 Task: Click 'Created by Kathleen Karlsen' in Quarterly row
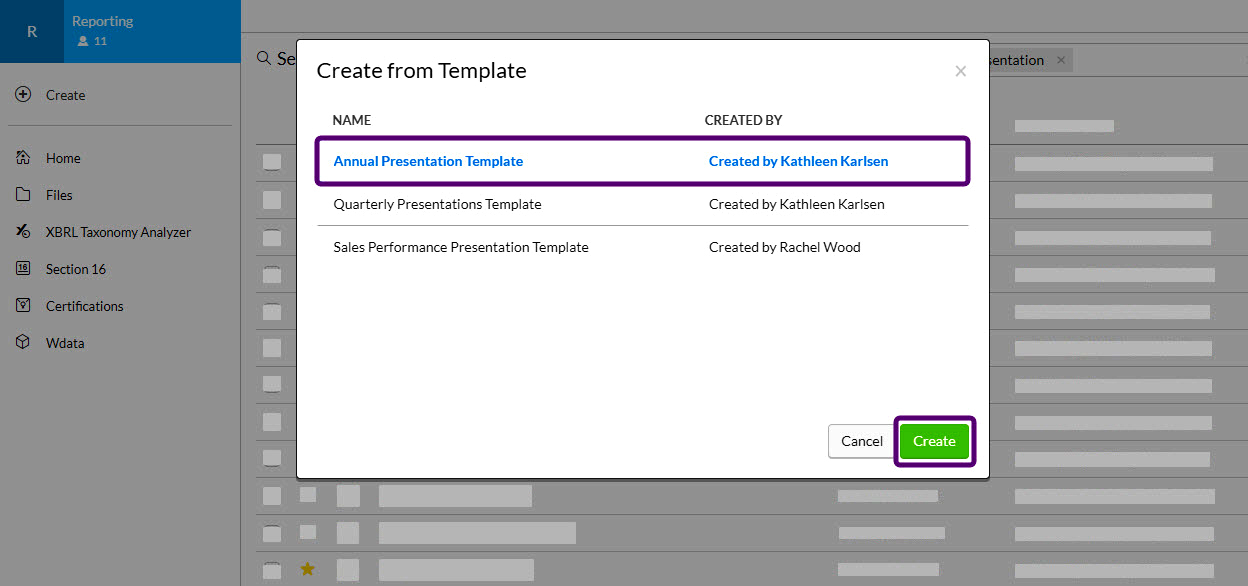(x=796, y=204)
